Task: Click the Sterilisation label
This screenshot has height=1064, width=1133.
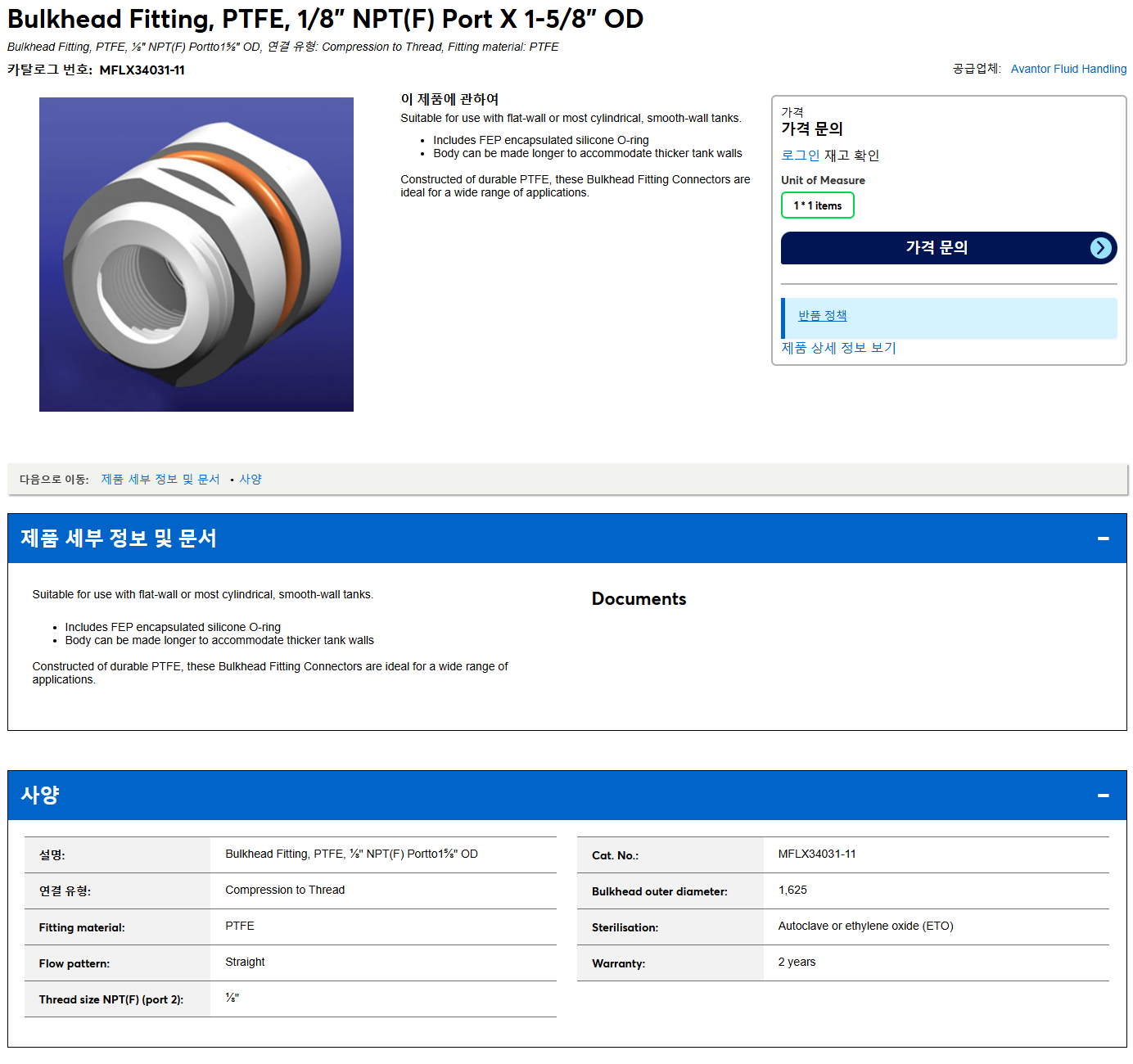Action: pos(625,927)
